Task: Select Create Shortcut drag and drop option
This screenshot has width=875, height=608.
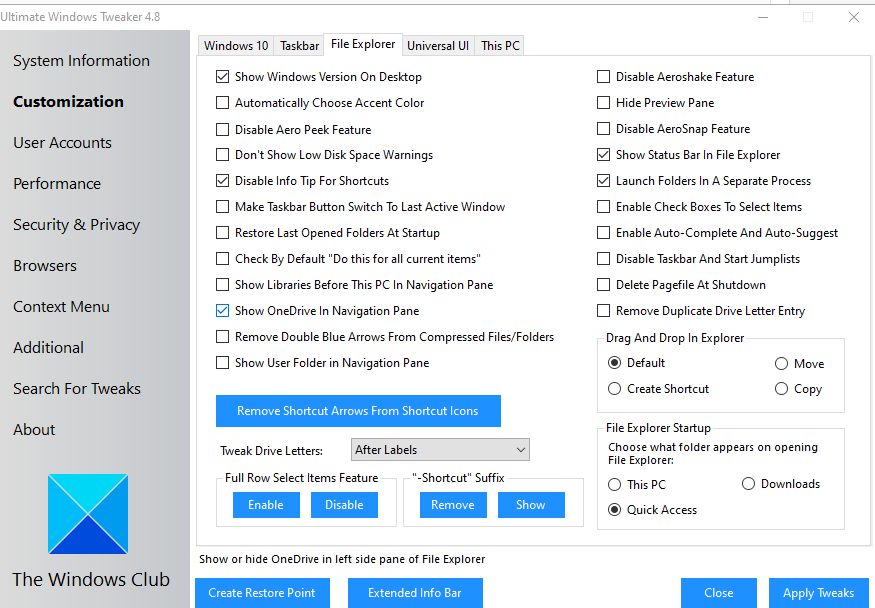Action: coord(614,389)
